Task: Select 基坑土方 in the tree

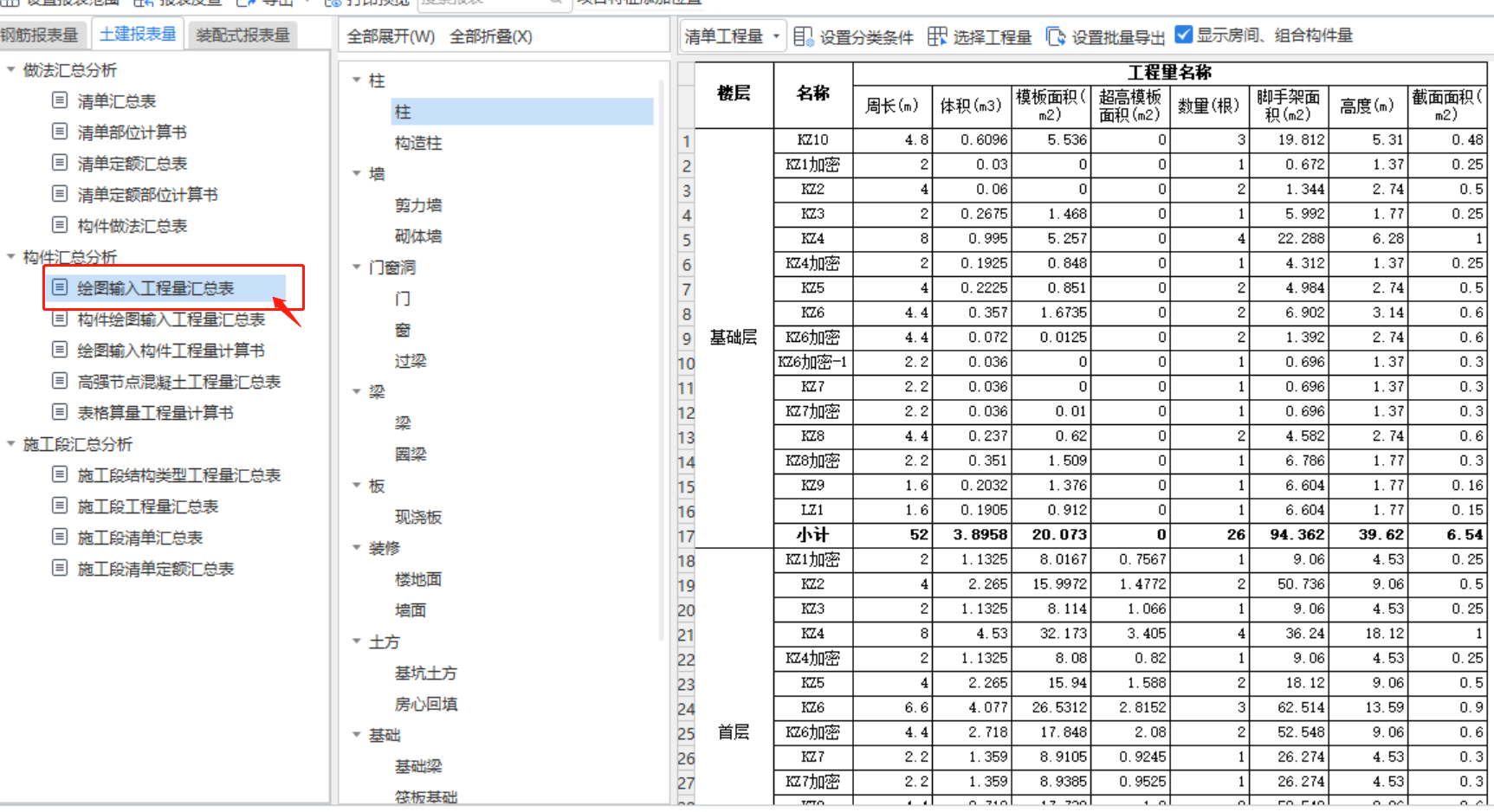Action: pyautogui.click(x=426, y=673)
